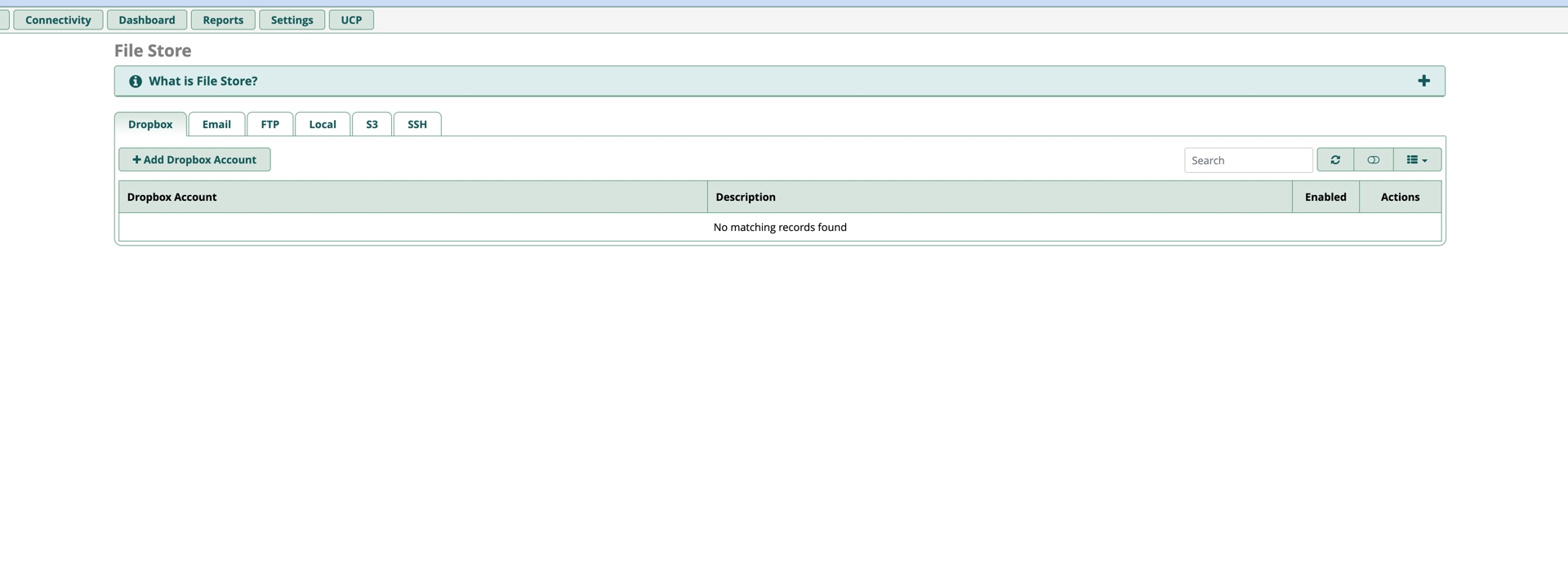Sort by the Description column header
The height and width of the screenshot is (573, 1568).
coord(746,197)
